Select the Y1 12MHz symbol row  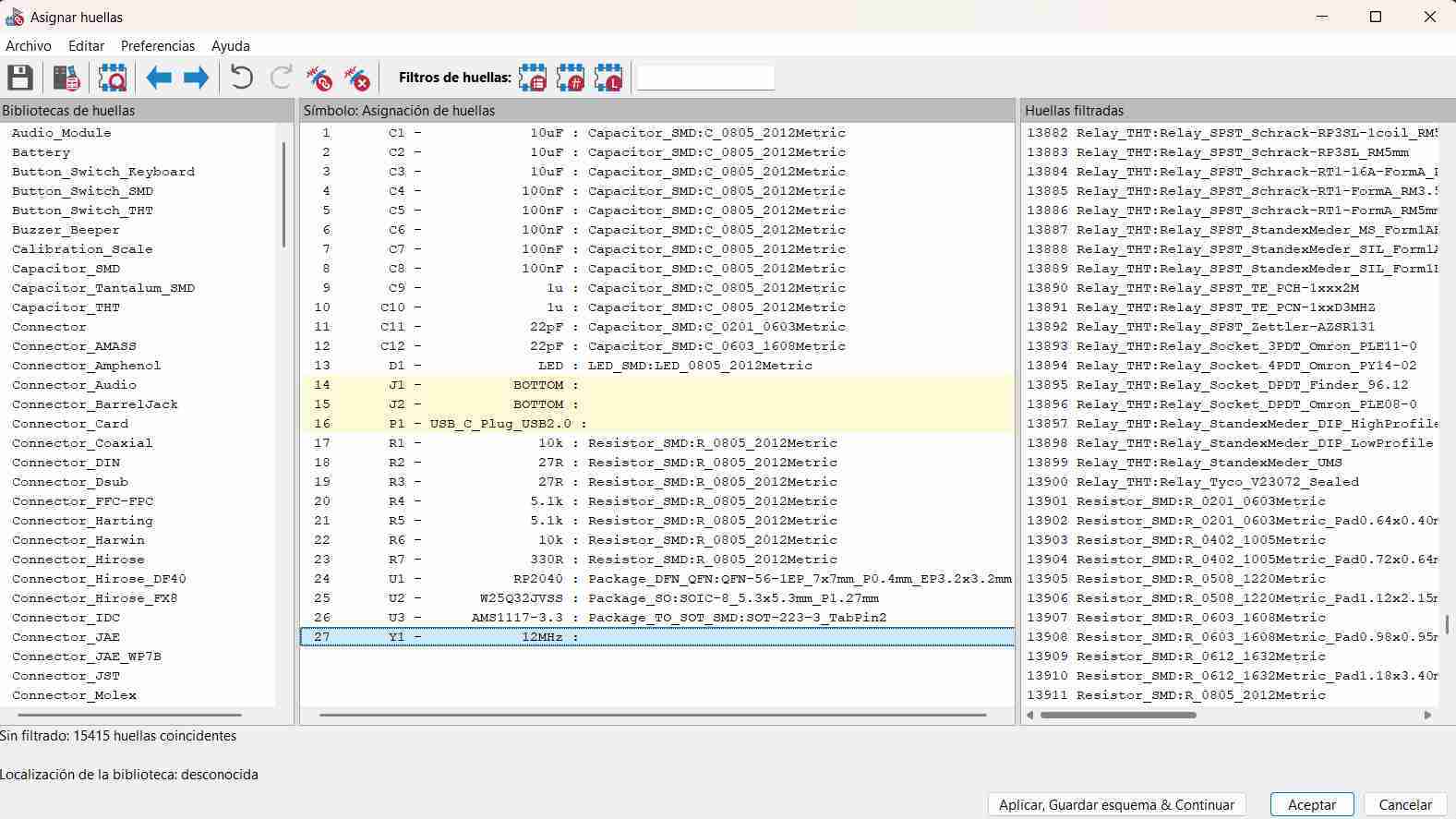click(x=657, y=637)
